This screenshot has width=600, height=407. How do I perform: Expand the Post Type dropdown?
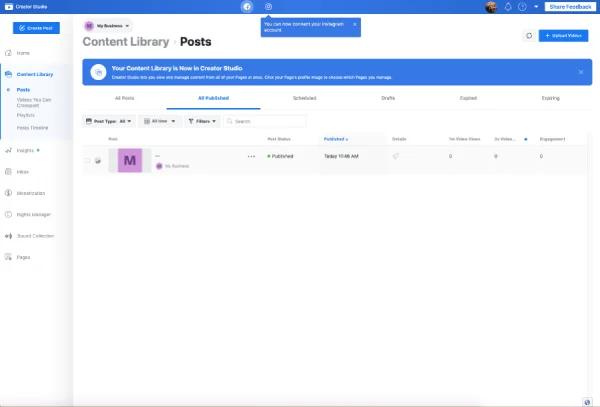(x=109, y=121)
